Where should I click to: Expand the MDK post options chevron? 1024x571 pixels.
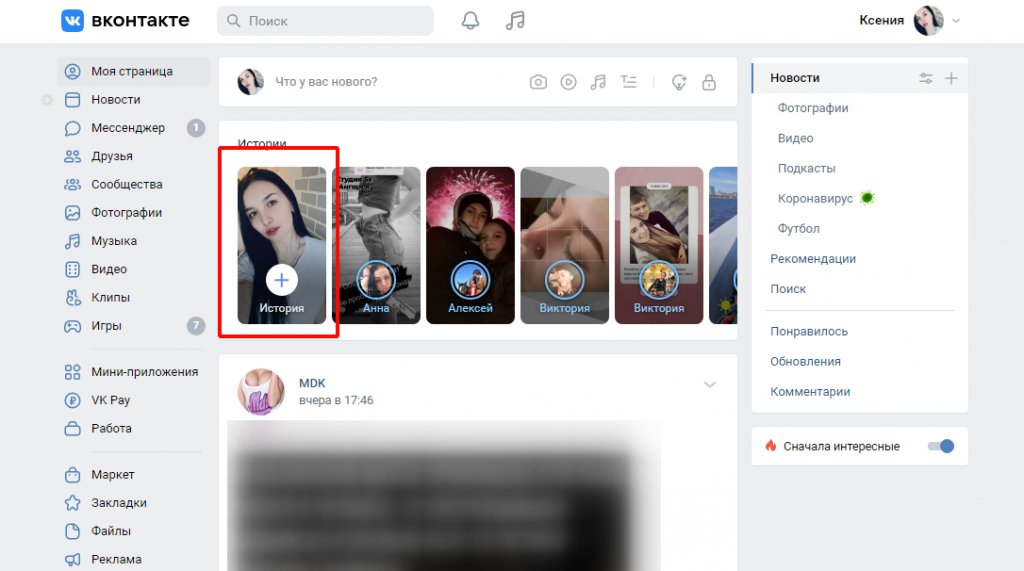pos(710,385)
